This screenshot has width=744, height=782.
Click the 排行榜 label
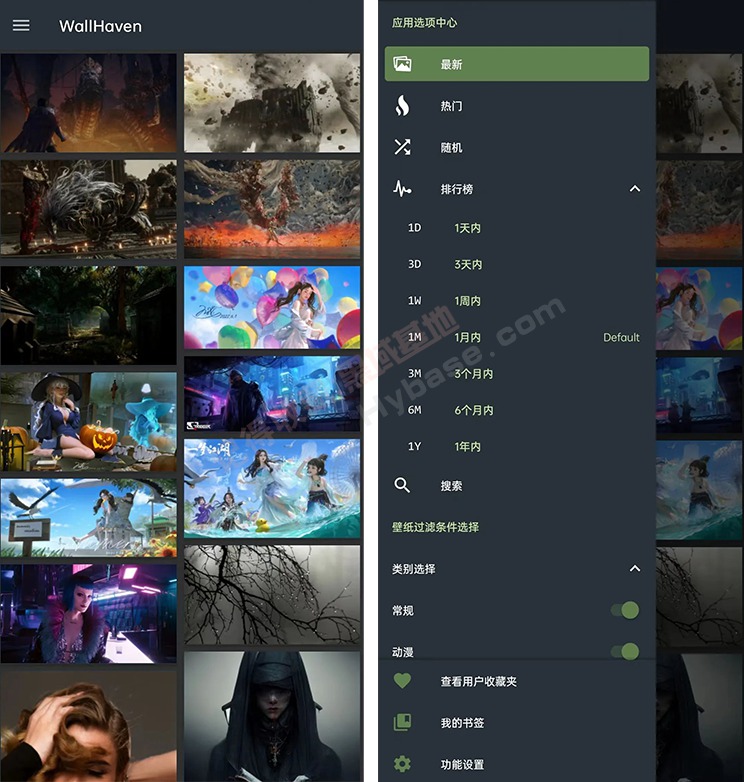pos(457,189)
